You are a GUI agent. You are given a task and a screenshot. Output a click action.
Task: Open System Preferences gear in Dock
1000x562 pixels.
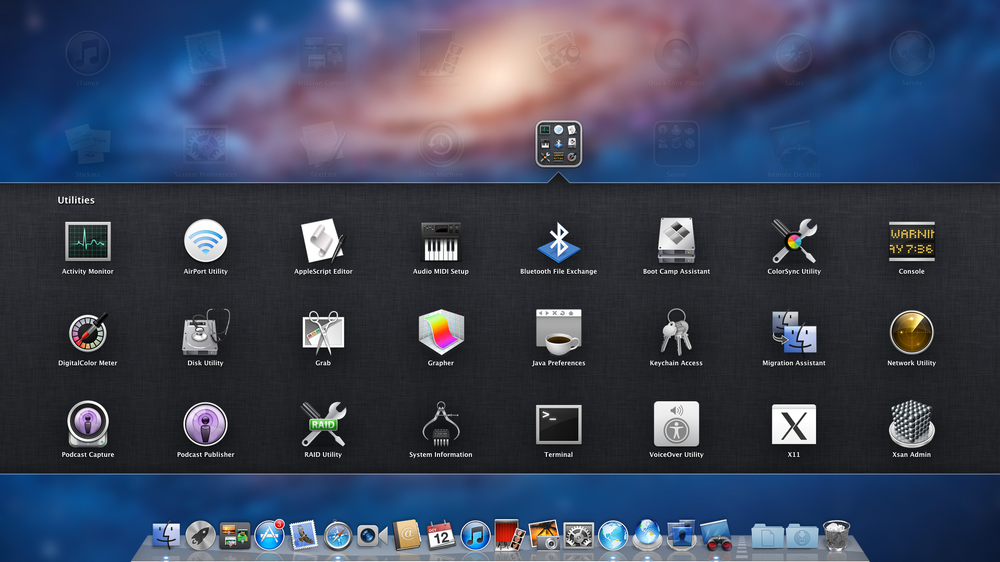coord(578,535)
